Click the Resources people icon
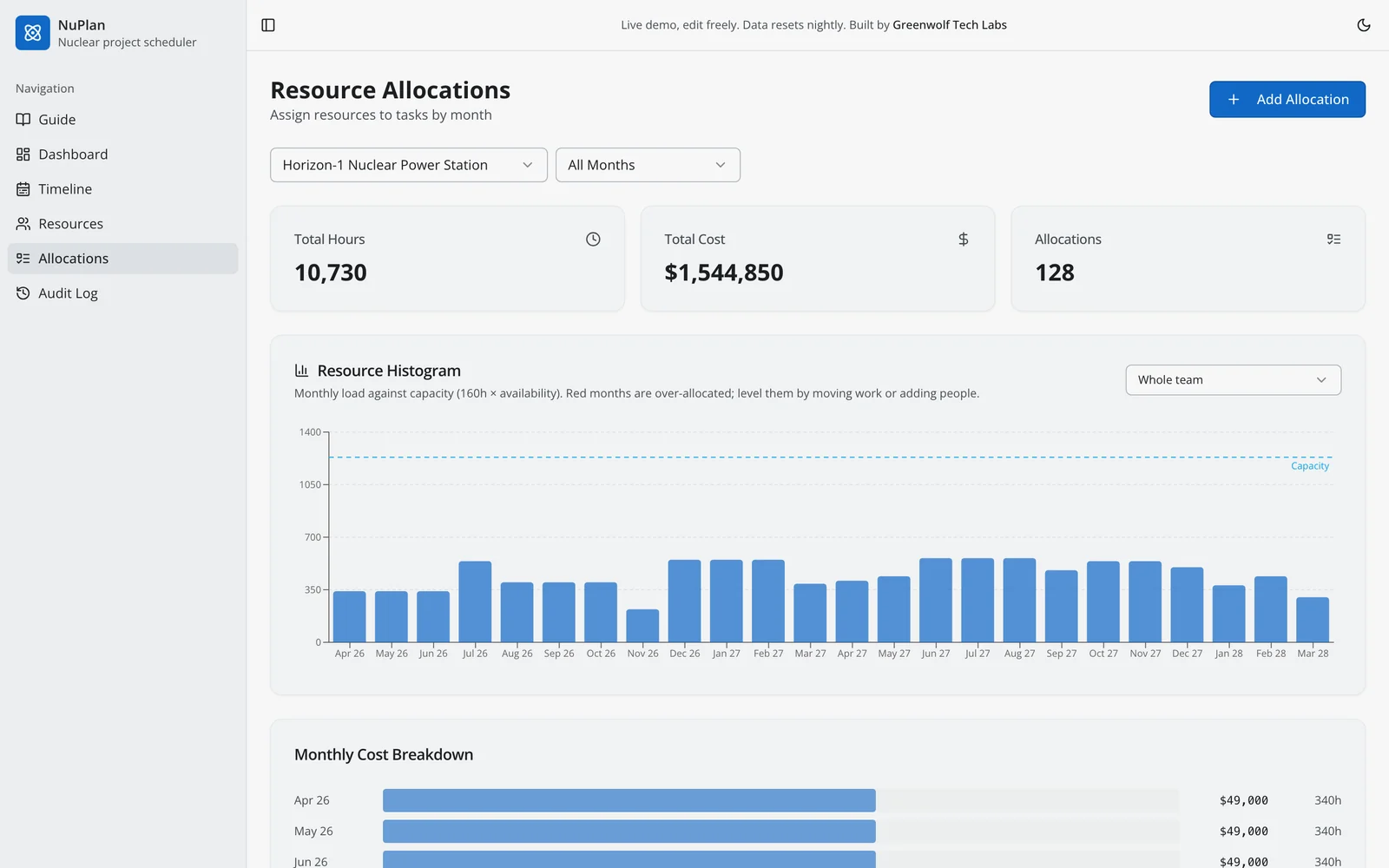 (x=23, y=224)
